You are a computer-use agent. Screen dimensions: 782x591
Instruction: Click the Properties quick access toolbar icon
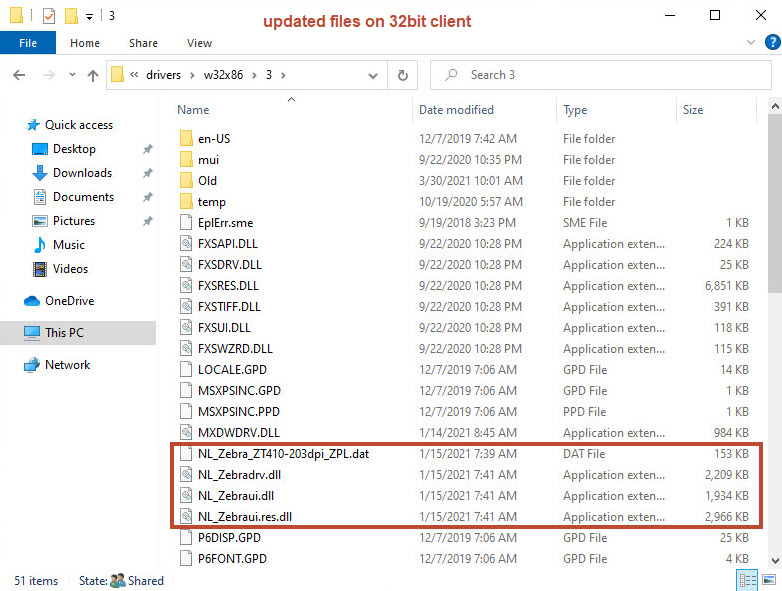pos(48,16)
